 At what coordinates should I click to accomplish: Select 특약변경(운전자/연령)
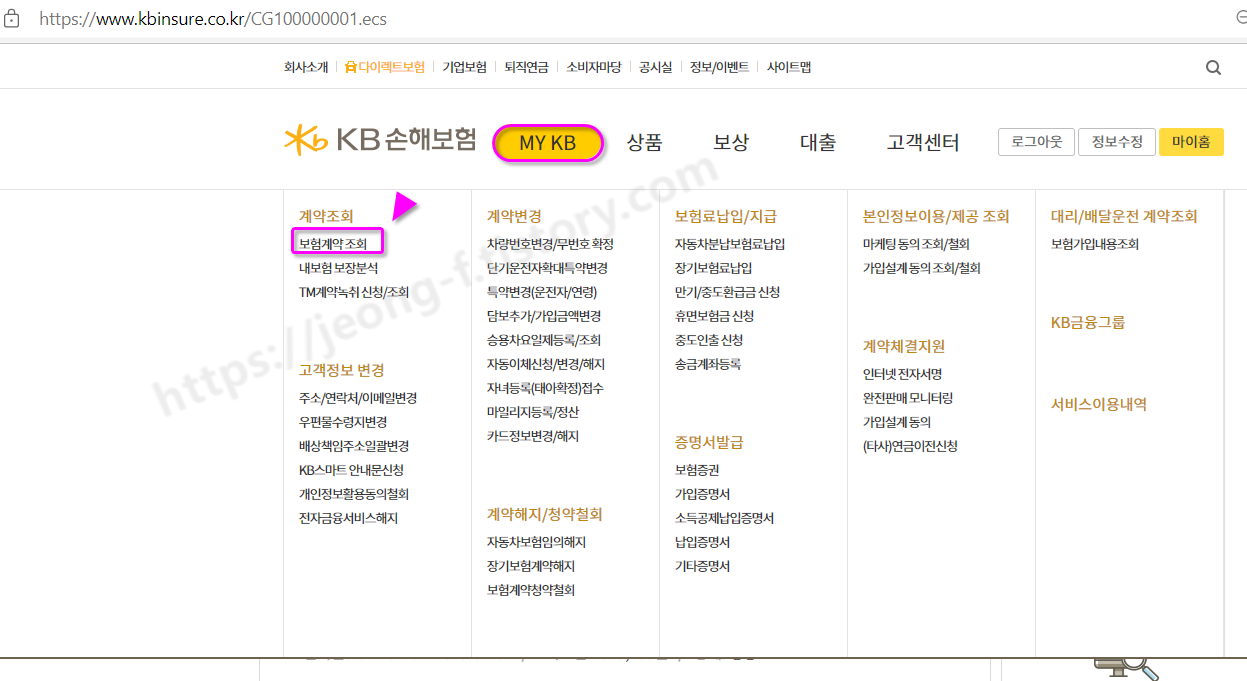pyautogui.click(x=541, y=292)
